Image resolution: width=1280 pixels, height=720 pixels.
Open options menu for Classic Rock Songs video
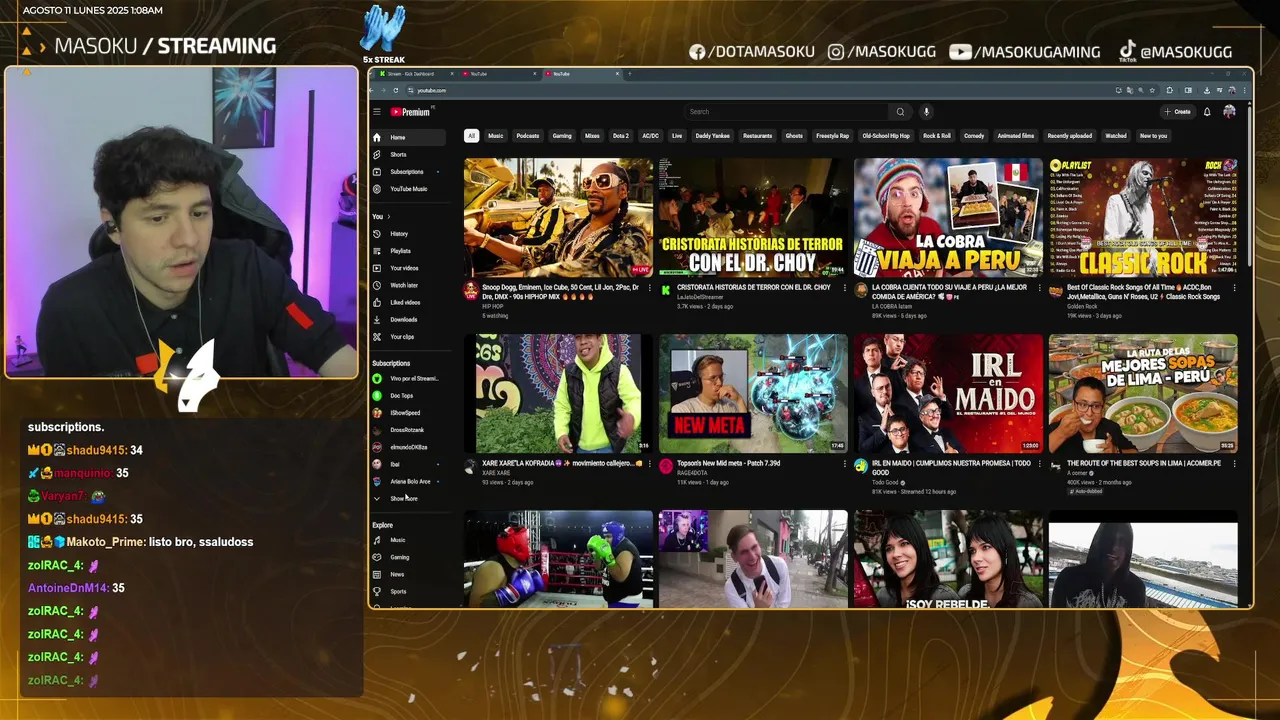click(x=1233, y=288)
